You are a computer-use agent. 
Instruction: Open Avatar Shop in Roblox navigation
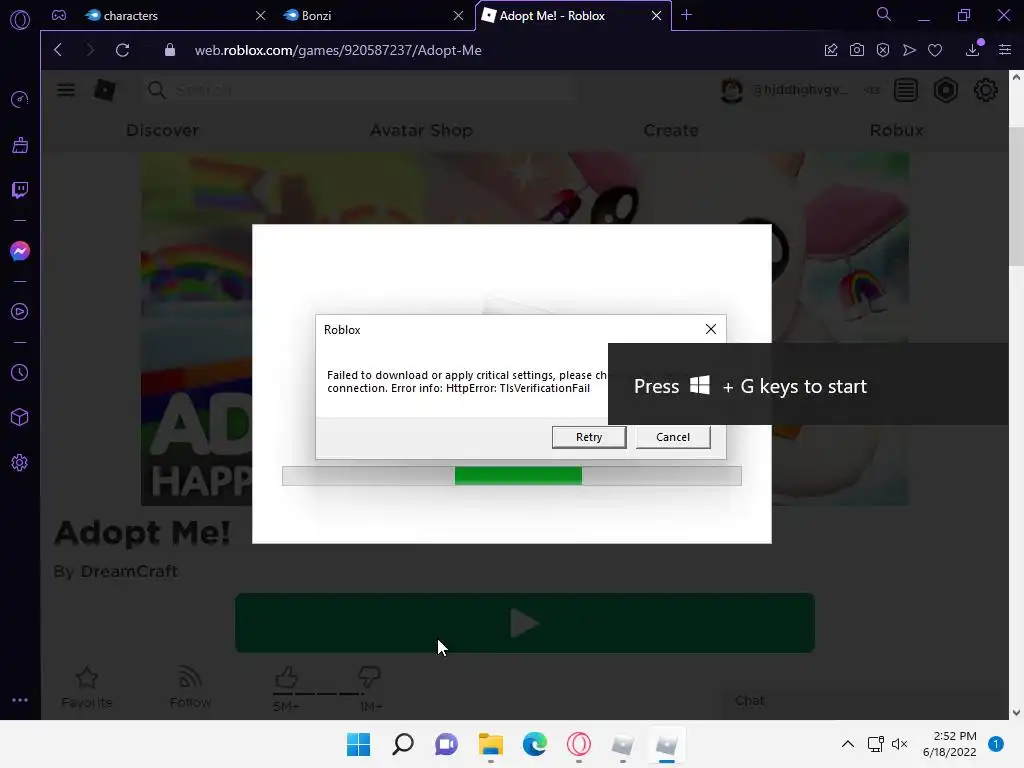point(421,130)
